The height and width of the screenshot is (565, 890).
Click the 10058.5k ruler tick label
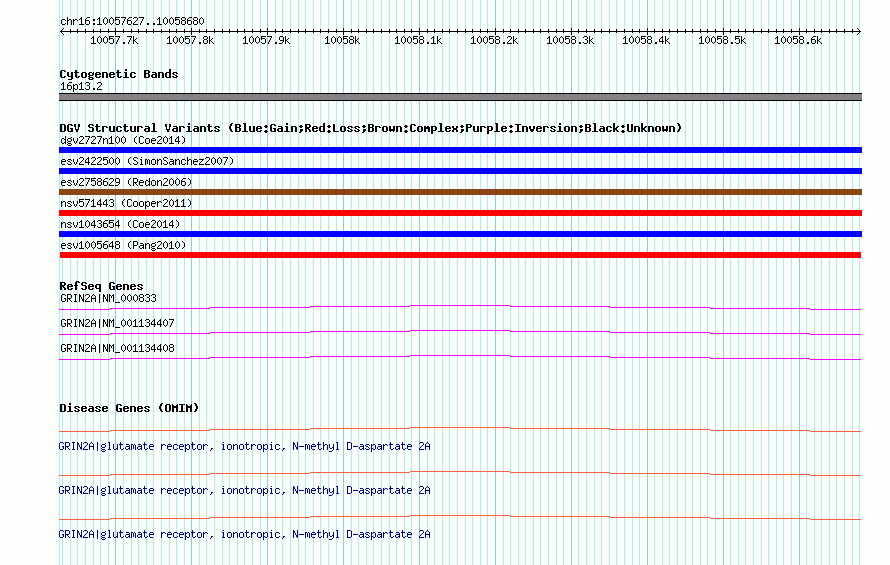(723, 40)
